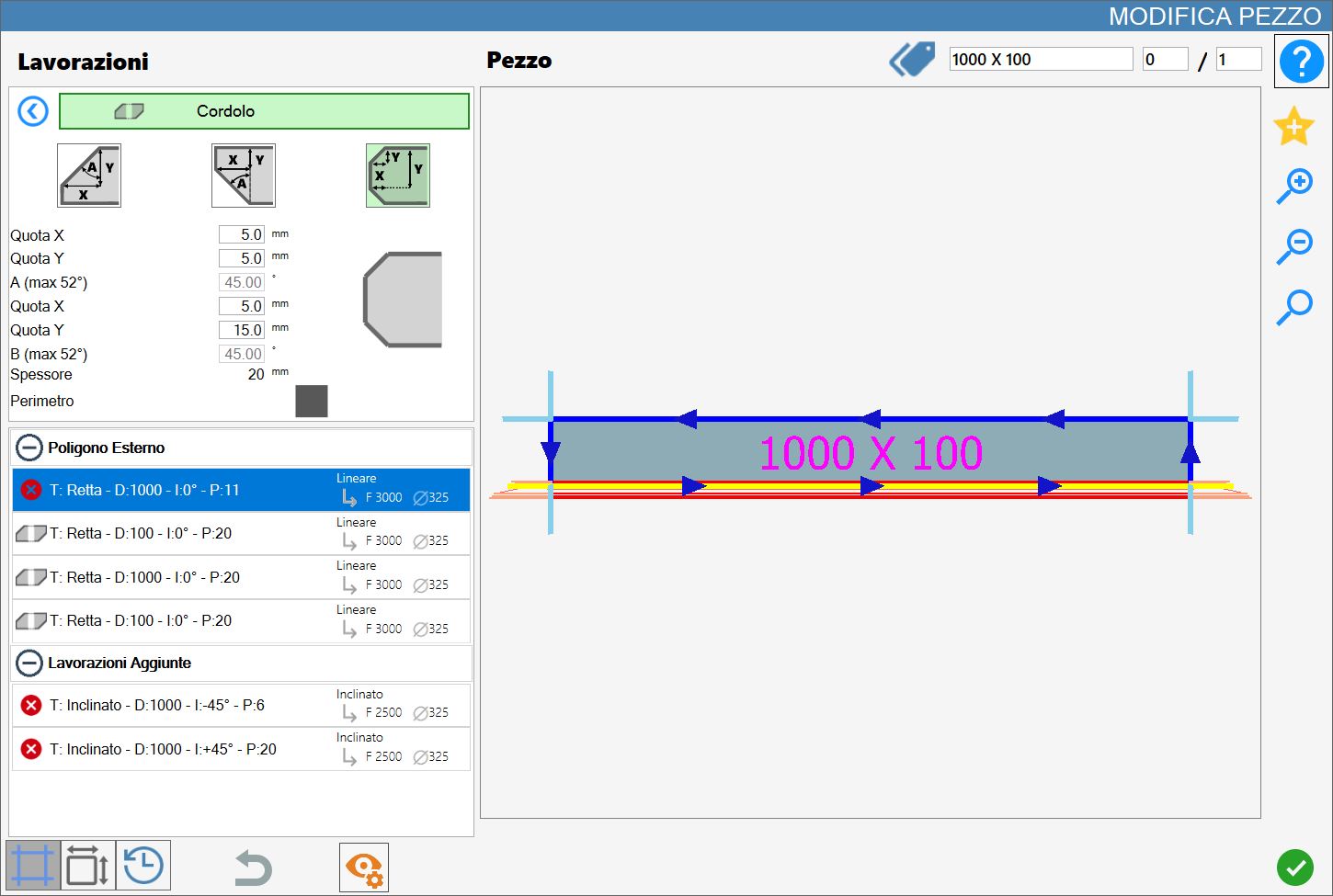
Task: Go back with blue chevron arrow
Action: 33,111
